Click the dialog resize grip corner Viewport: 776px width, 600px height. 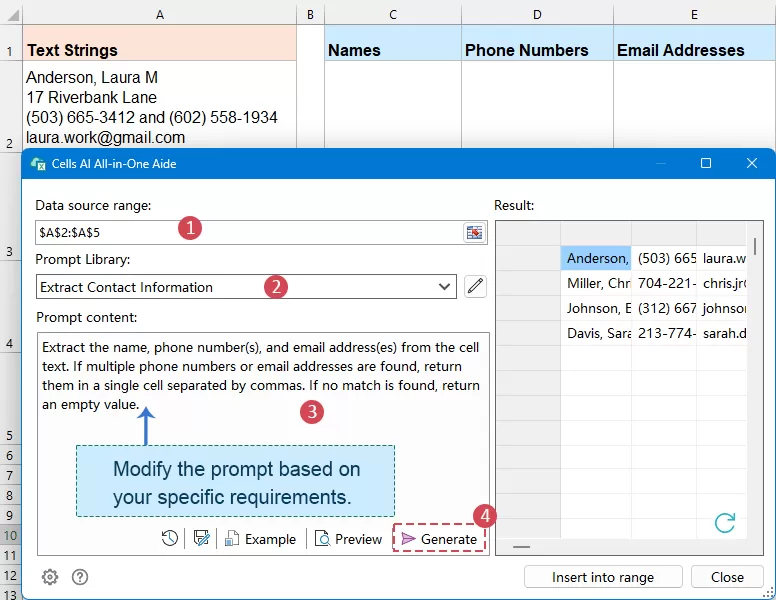click(x=767, y=592)
